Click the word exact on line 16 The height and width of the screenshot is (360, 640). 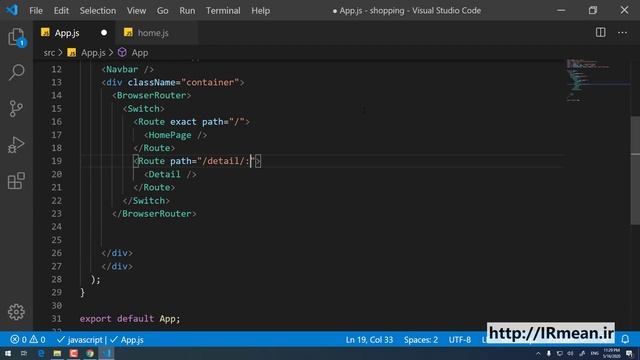(x=183, y=122)
